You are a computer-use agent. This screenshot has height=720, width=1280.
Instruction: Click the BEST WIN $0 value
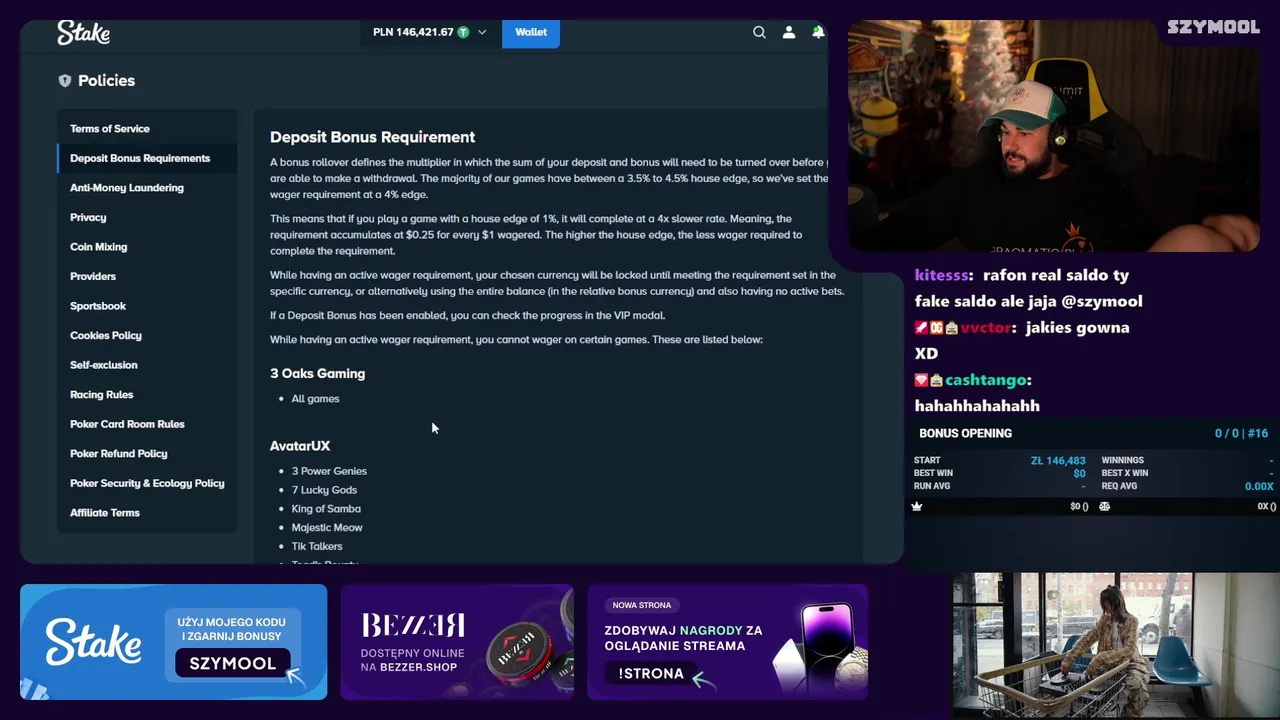point(1079,474)
